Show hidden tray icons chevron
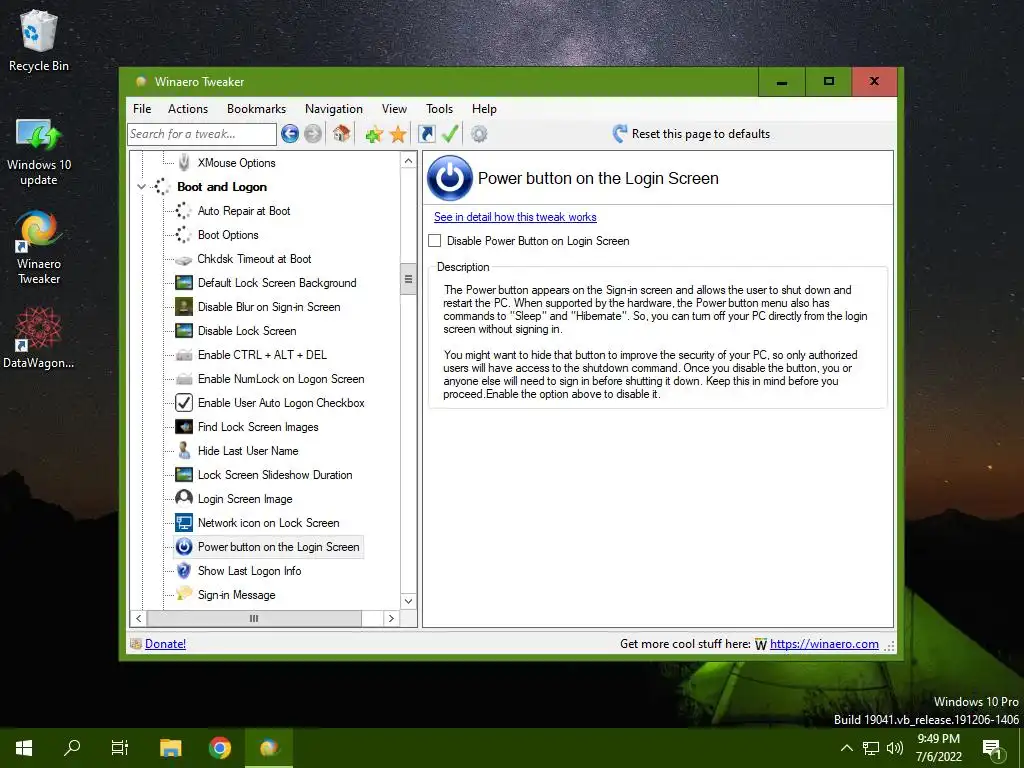This screenshot has width=1024, height=768. pos(846,748)
